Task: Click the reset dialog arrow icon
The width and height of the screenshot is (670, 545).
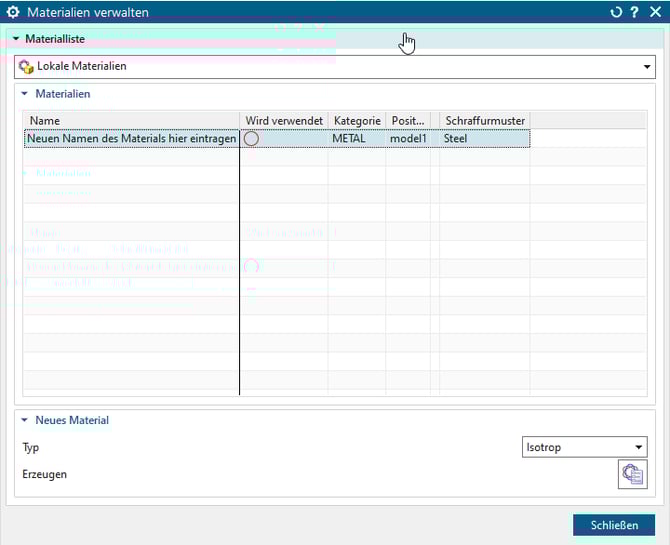Action: pyautogui.click(x=615, y=12)
